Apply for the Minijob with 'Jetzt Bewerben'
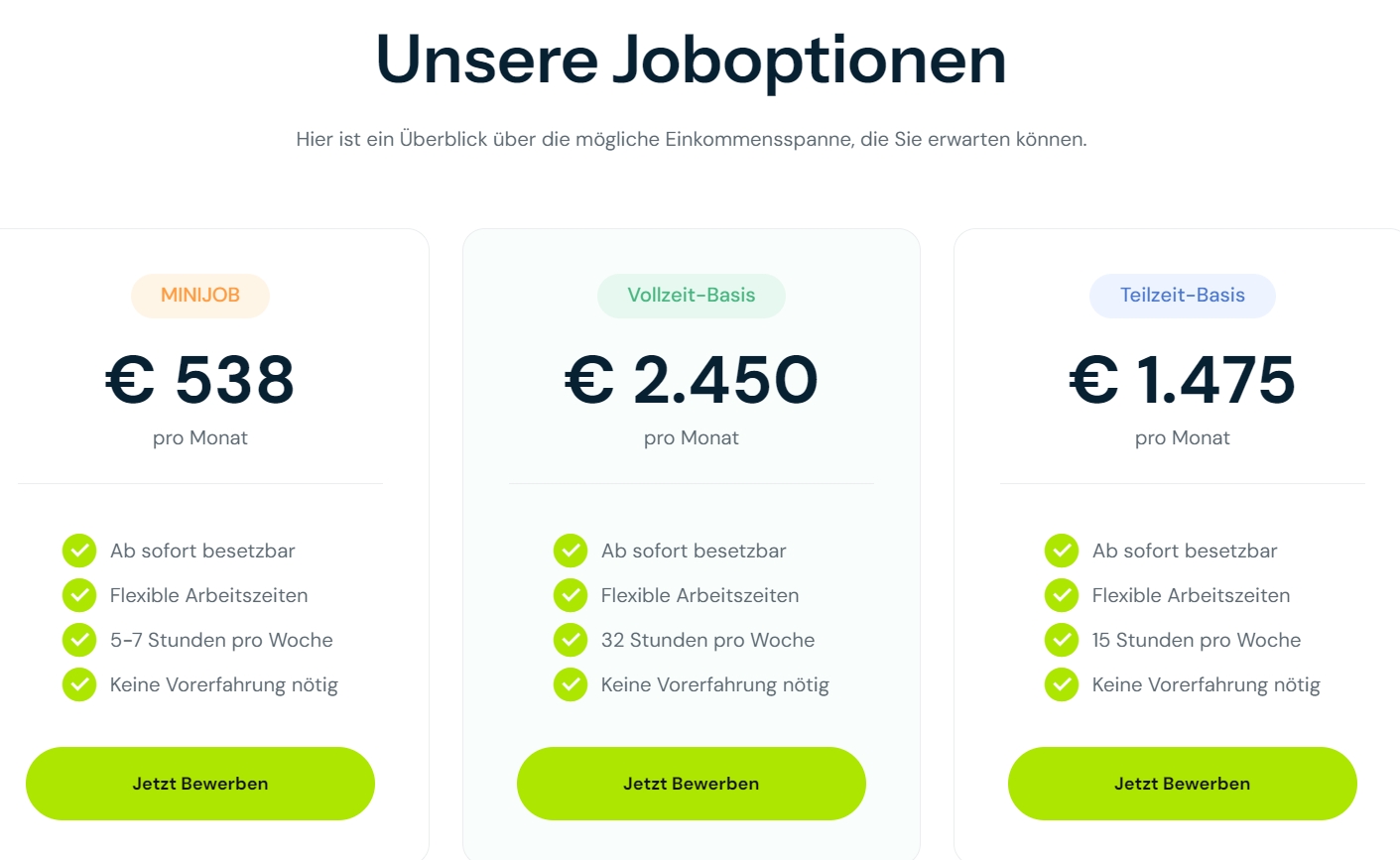 tap(200, 784)
